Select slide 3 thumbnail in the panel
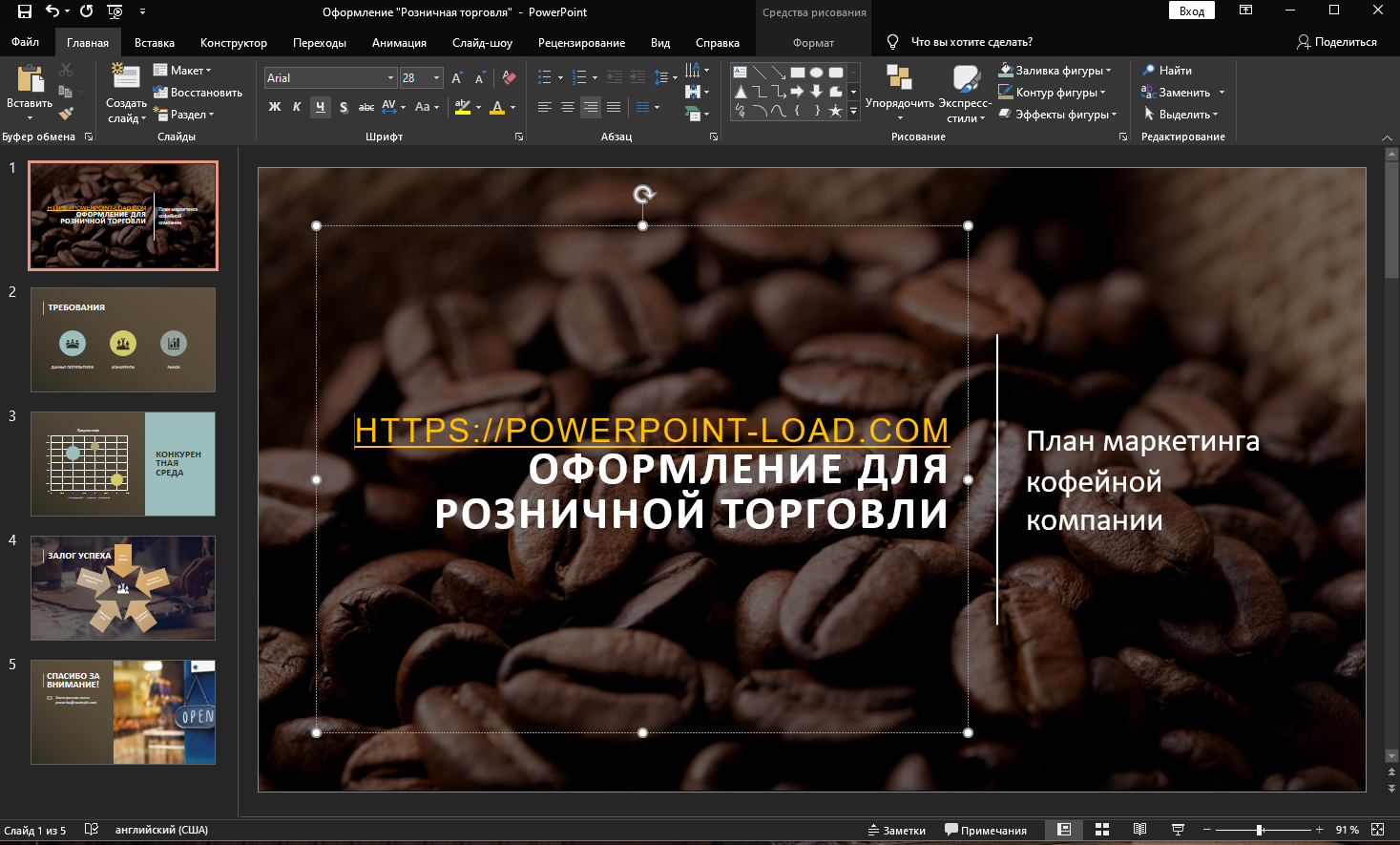1400x845 pixels. [122, 464]
